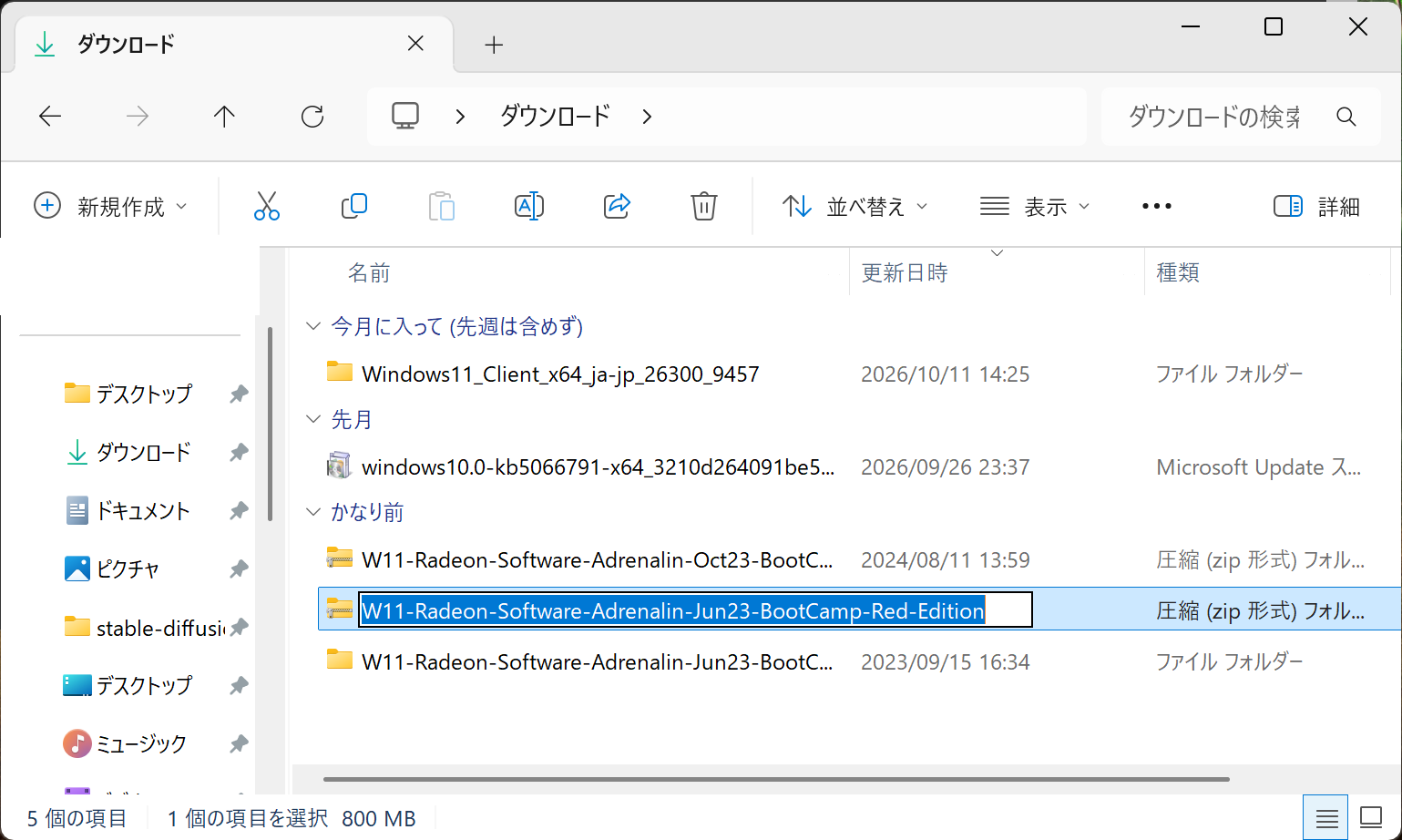Image resolution: width=1402 pixels, height=840 pixels.
Task: Open the 並べ替え sort dropdown
Action: (855, 207)
